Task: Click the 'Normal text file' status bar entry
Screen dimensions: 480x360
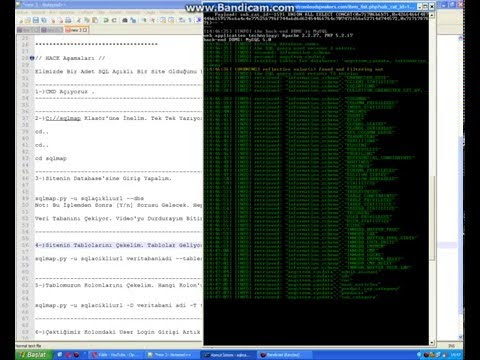Action: 28,346
